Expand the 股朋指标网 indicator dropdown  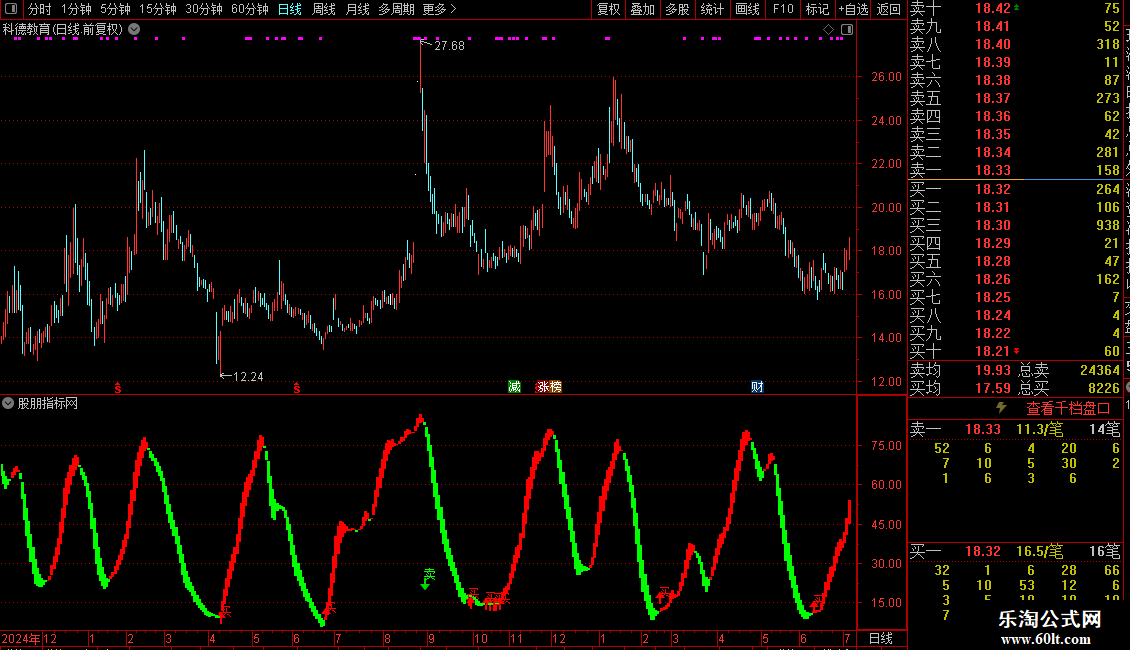click(8, 404)
